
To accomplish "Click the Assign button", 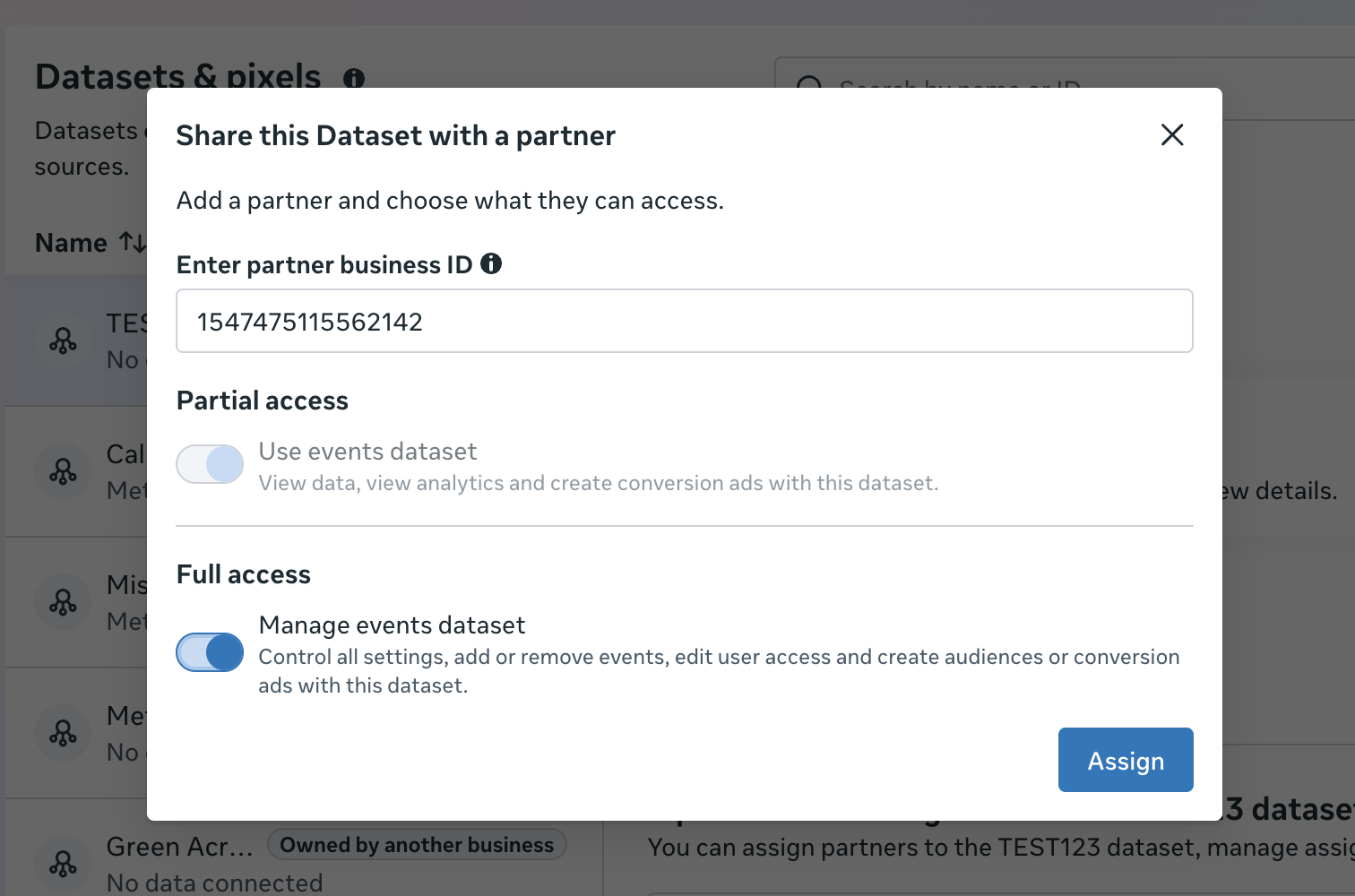I will [1126, 760].
